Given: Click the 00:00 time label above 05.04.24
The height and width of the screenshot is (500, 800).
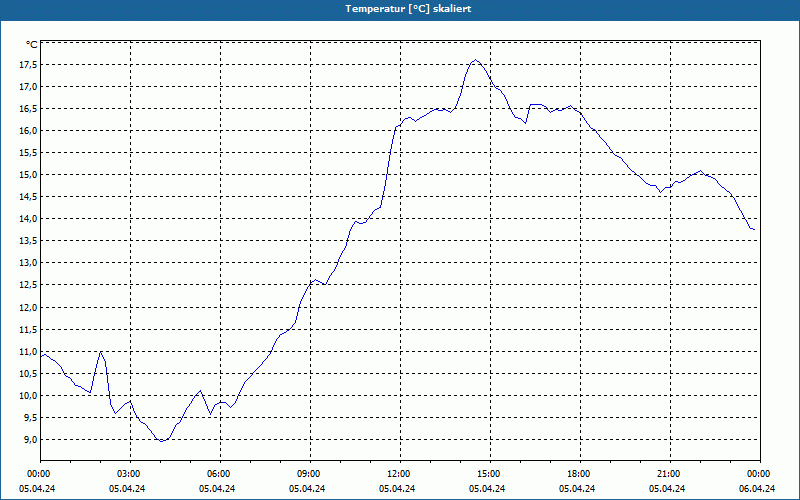Looking at the screenshot, I should coord(37,473).
